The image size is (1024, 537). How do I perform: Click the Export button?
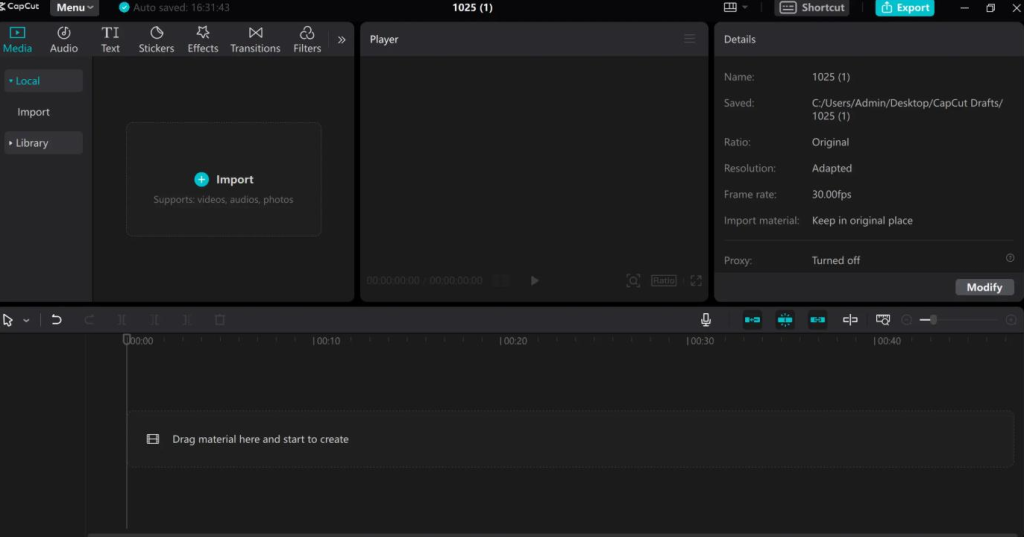[x=904, y=8]
